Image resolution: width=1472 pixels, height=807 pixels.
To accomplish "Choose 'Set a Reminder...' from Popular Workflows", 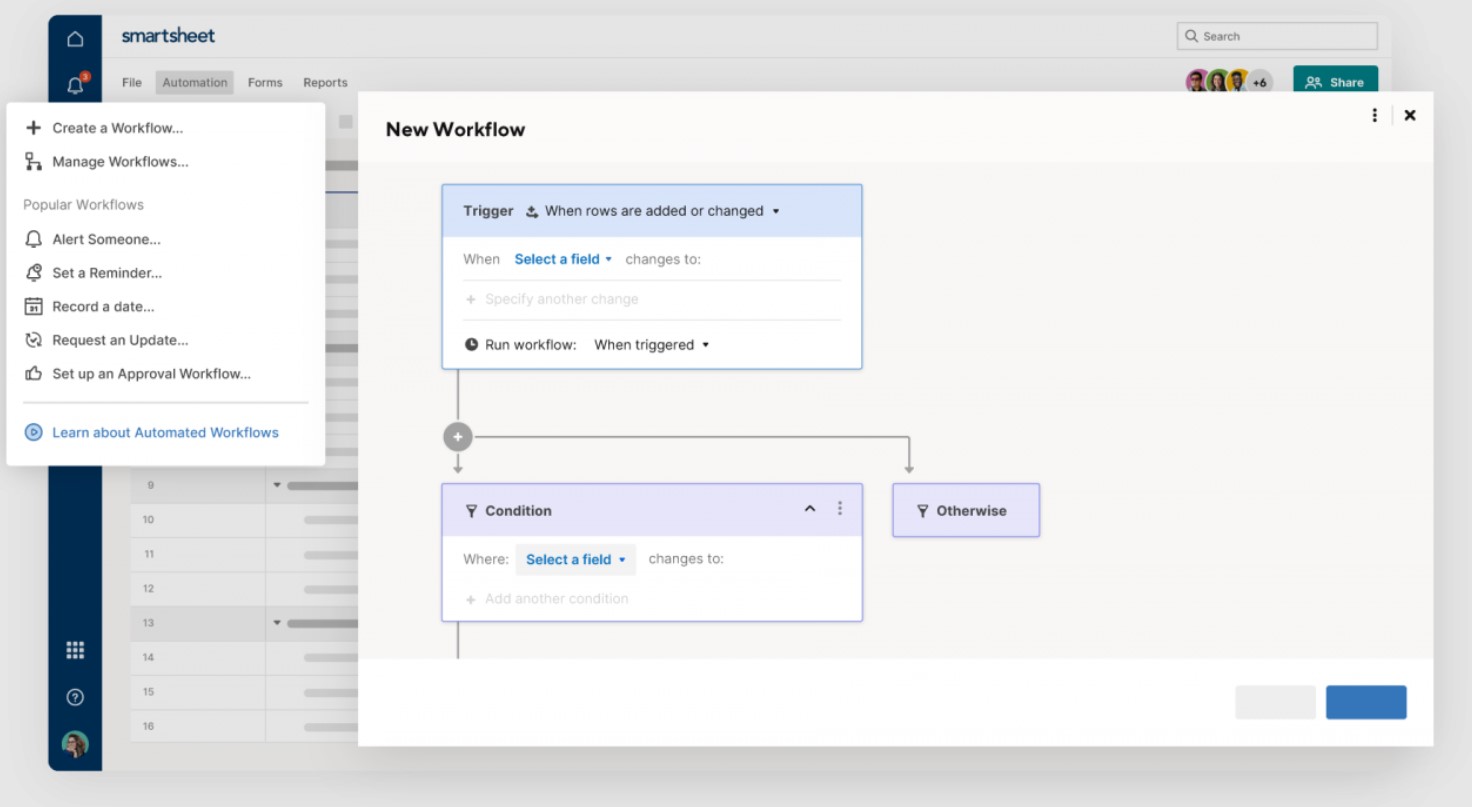I will [107, 273].
